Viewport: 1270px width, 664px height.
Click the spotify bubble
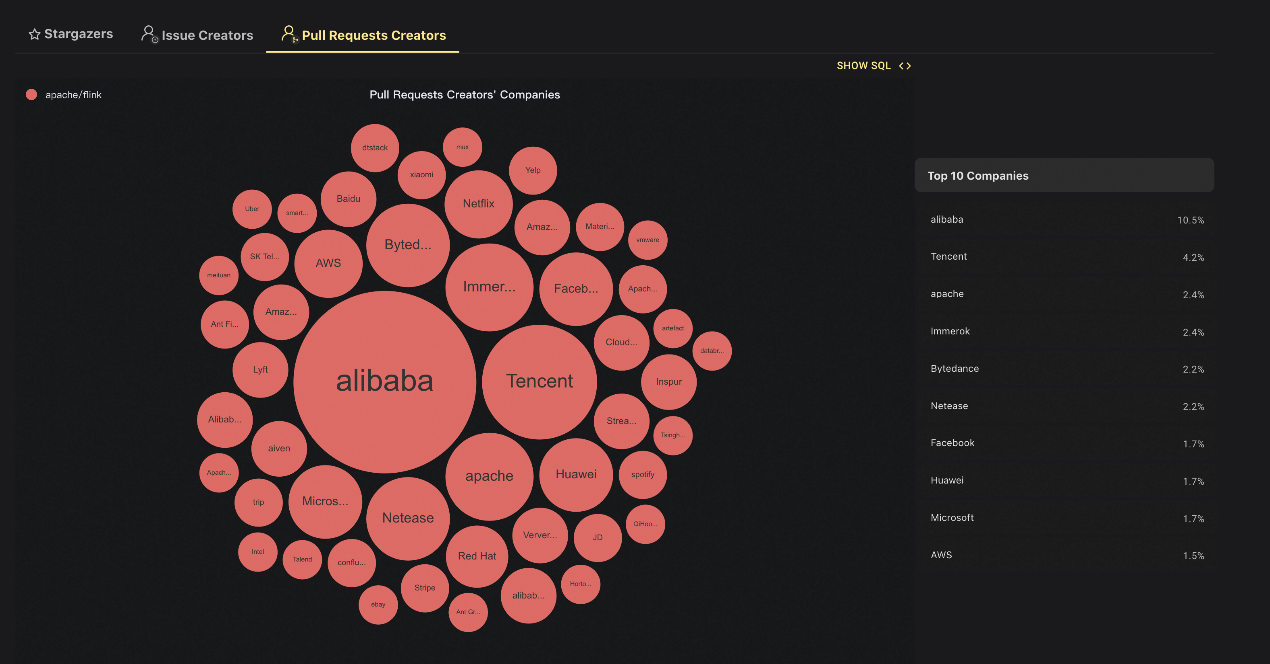click(643, 475)
